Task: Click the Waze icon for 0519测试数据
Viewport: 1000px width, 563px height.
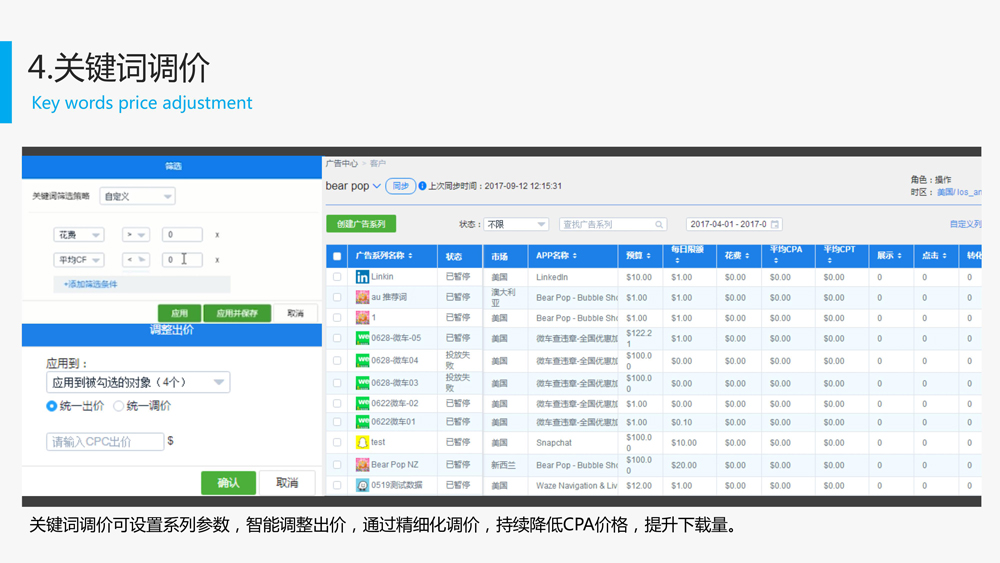Action: [362, 486]
